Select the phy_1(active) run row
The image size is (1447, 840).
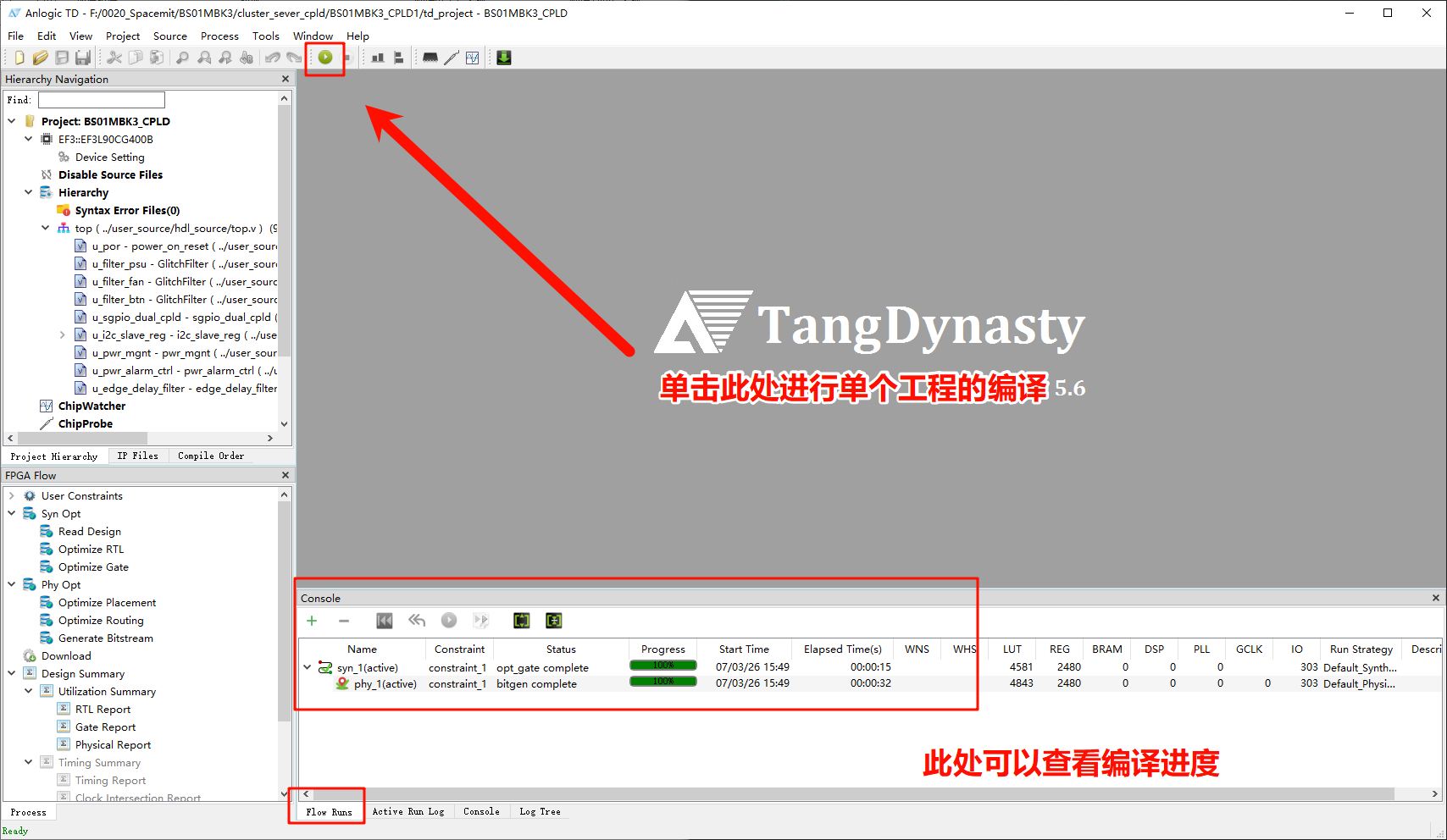coord(871,683)
